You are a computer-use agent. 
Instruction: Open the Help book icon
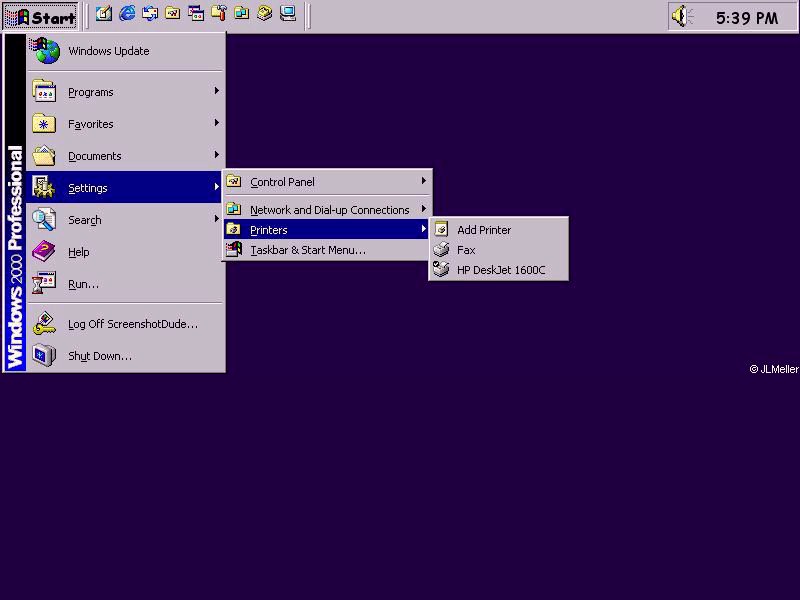(x=44, y=252)
